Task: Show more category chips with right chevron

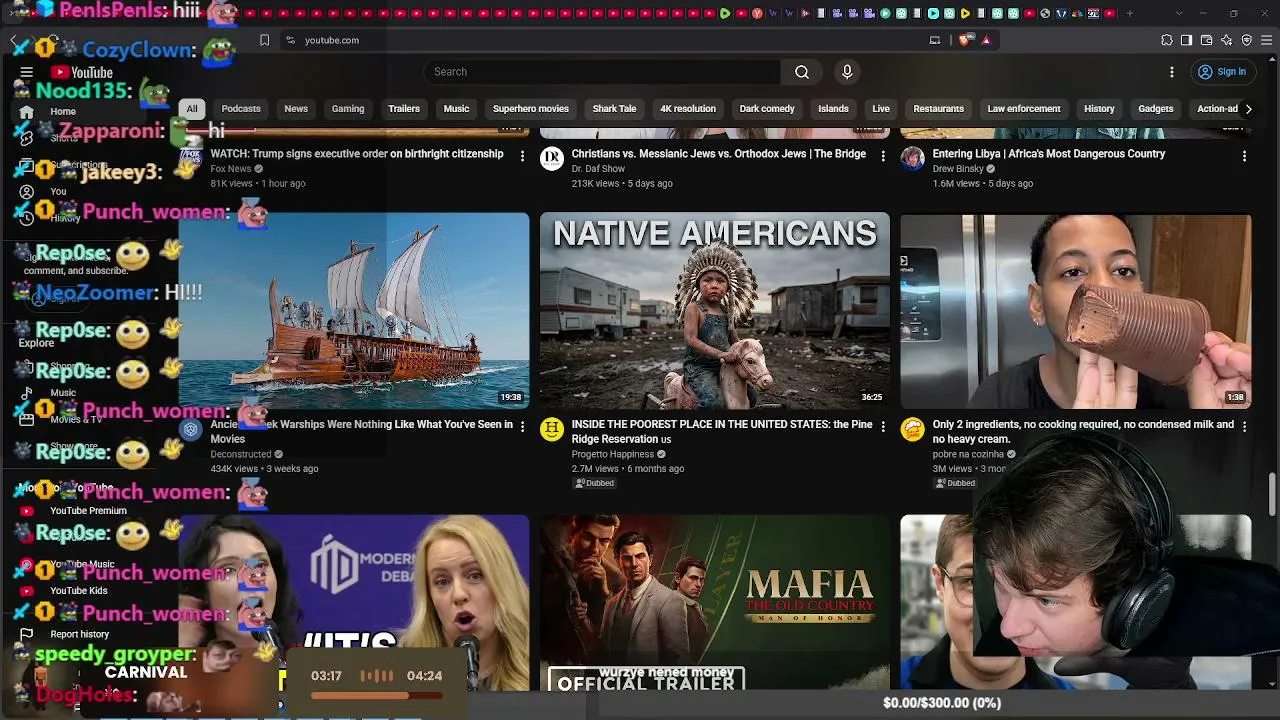Action: click(x=1248, y=109)
